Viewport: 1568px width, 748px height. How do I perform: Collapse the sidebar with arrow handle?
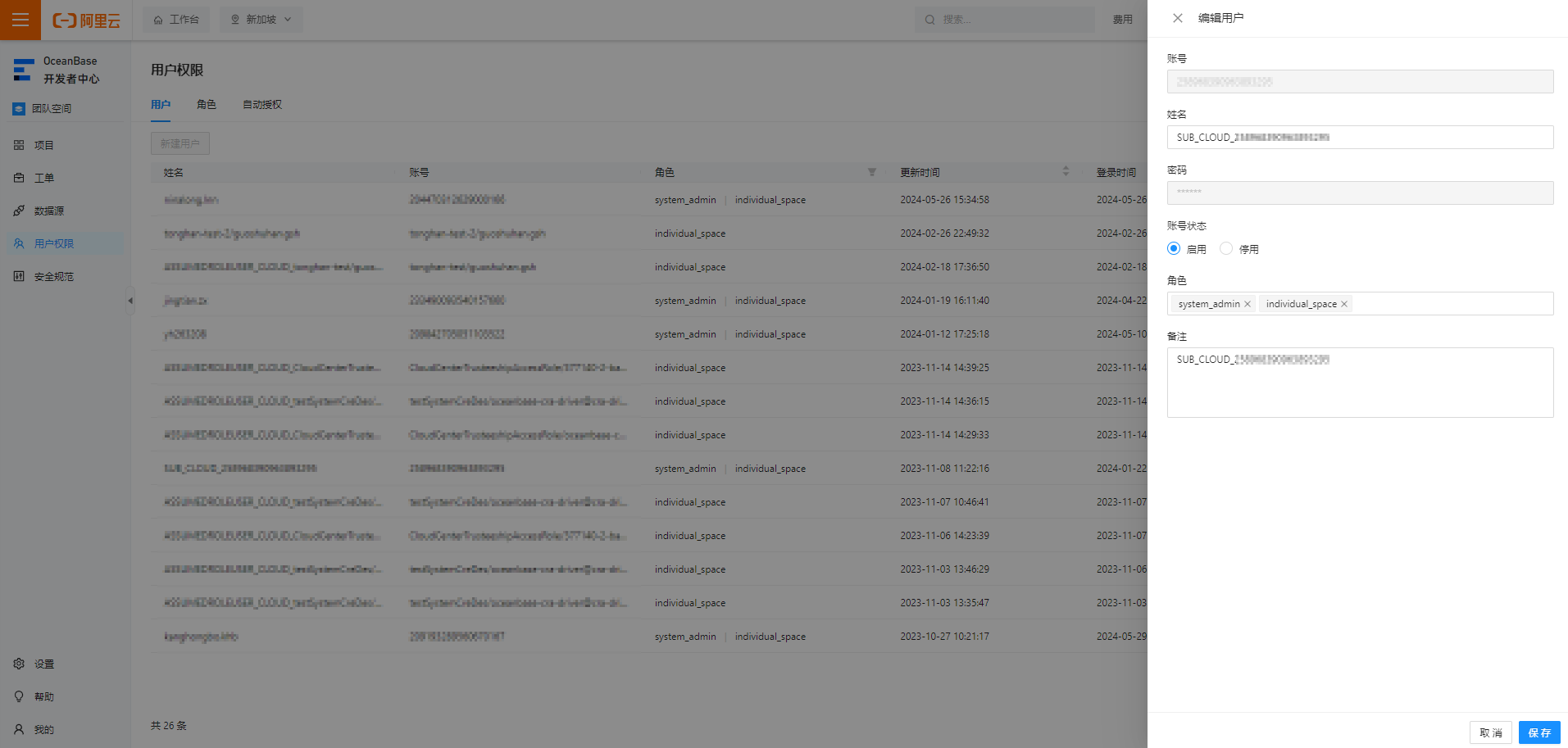coord(130,301)
